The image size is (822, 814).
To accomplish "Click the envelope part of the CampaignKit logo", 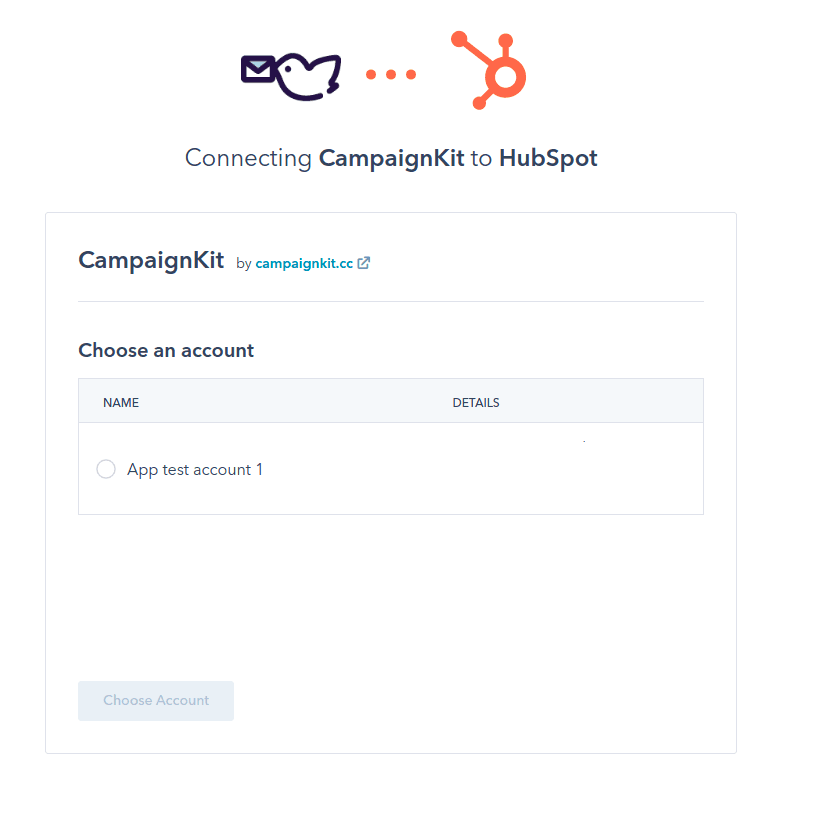I will click(259, 70).
